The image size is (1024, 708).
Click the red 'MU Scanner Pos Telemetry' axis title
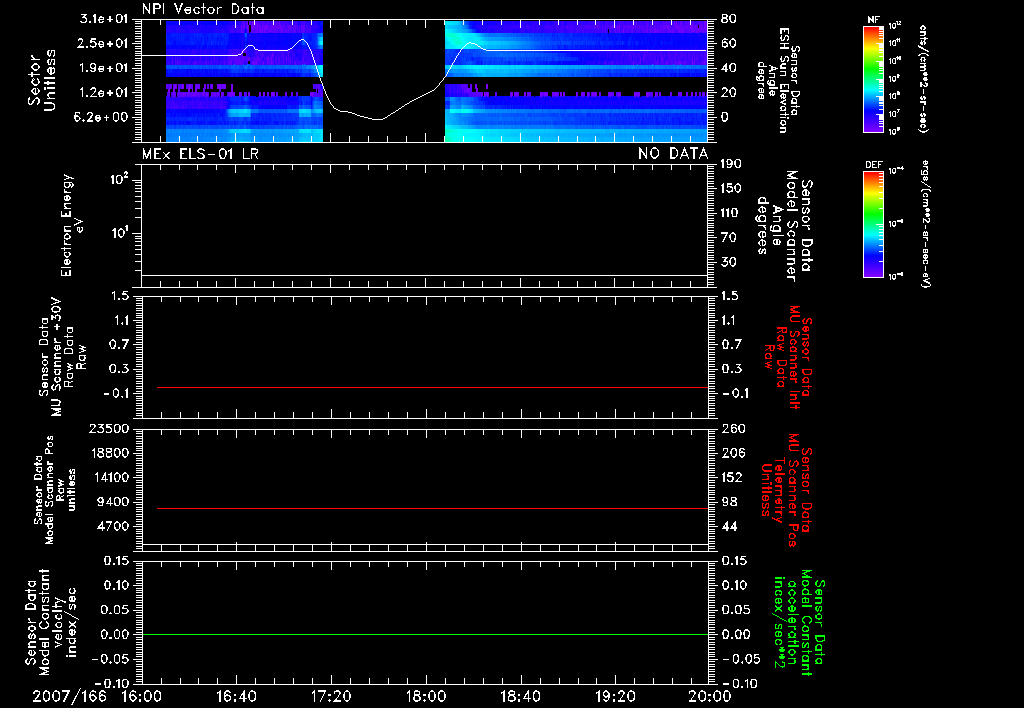pyautogui.click(x=786, y=490)
